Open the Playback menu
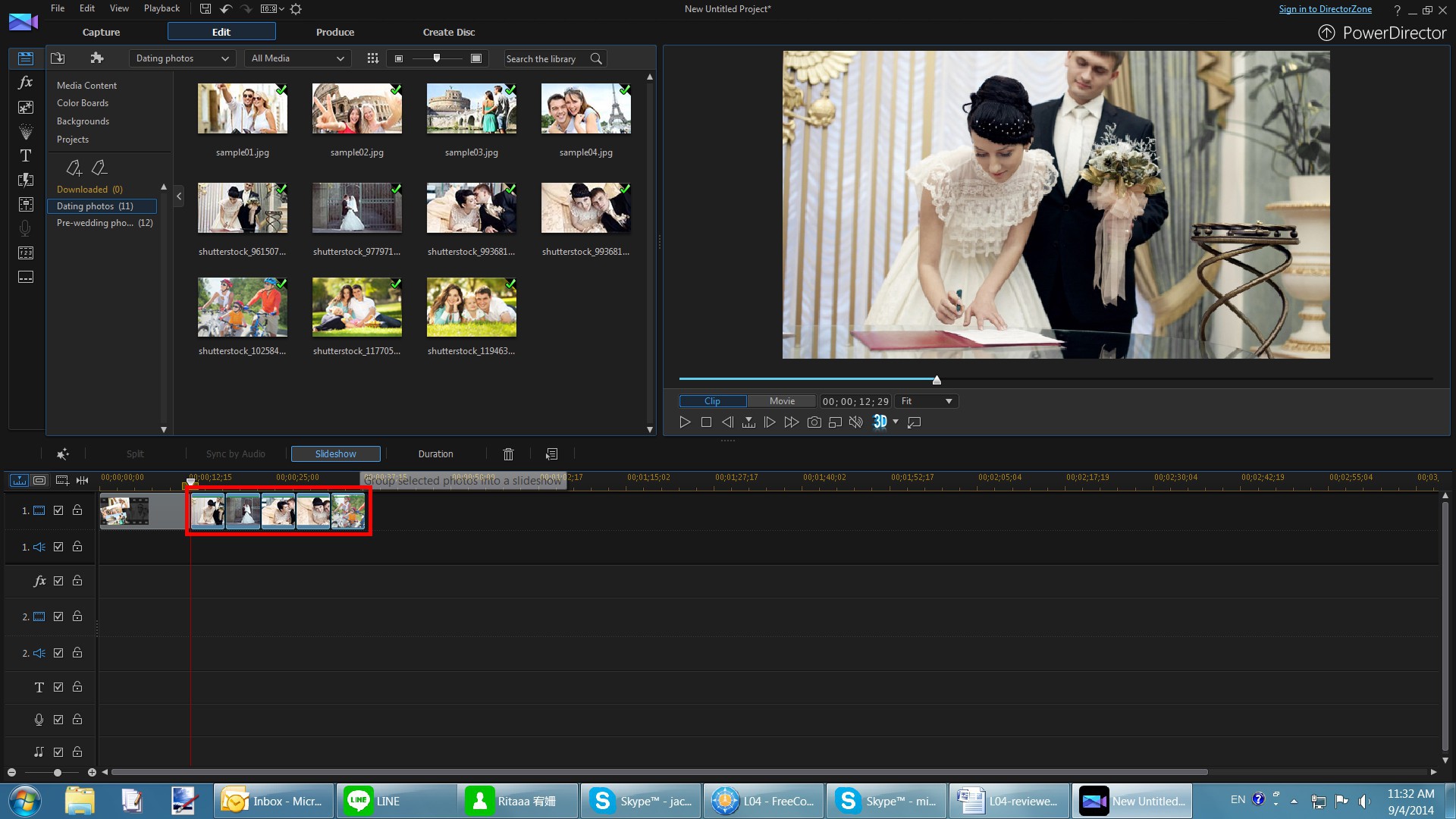This screenshot has width=1456, height=819. [162, 8]
